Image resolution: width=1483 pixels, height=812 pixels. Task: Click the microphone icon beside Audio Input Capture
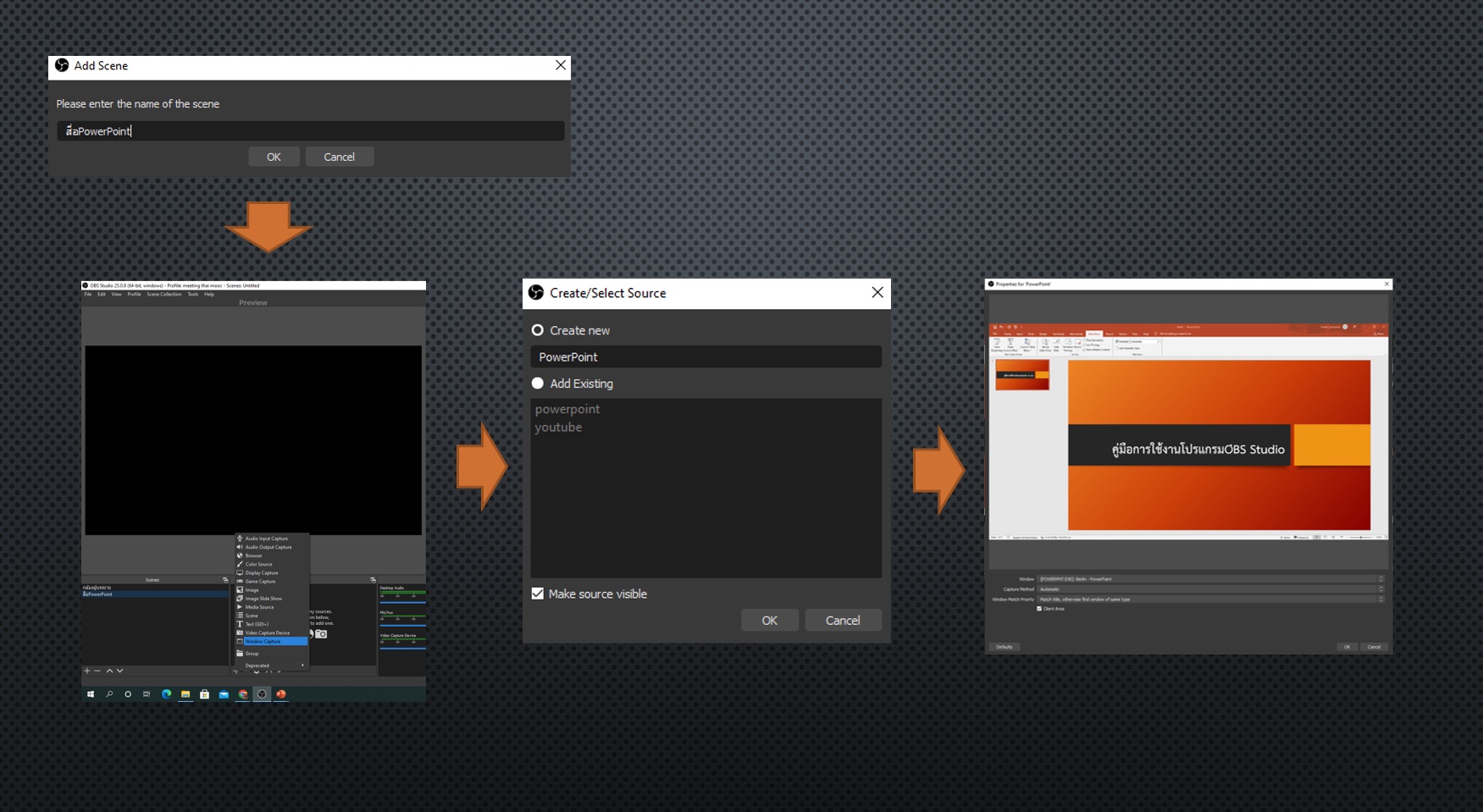point(240,539)
